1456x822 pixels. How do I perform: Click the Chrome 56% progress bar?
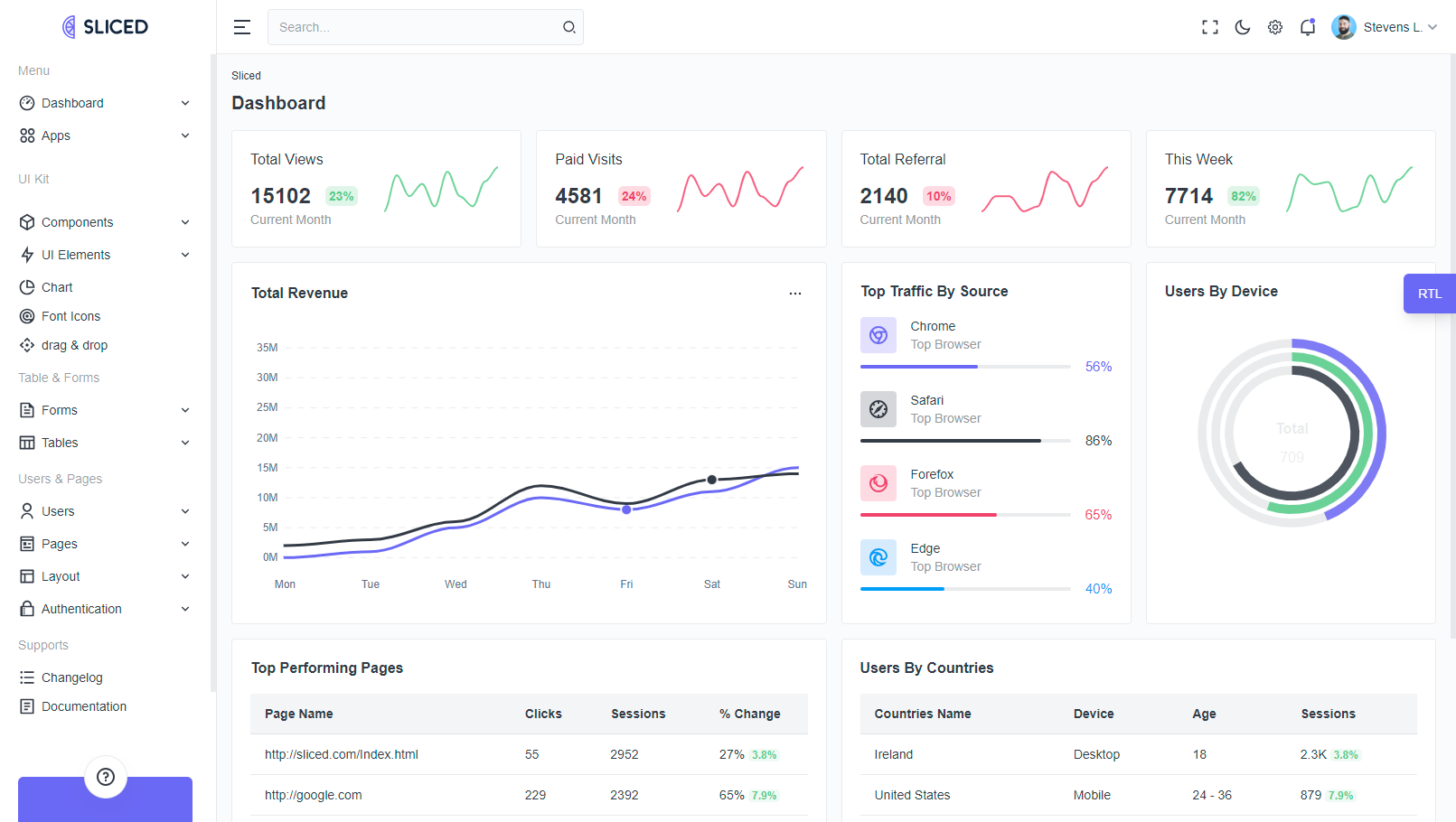(965, 367)
